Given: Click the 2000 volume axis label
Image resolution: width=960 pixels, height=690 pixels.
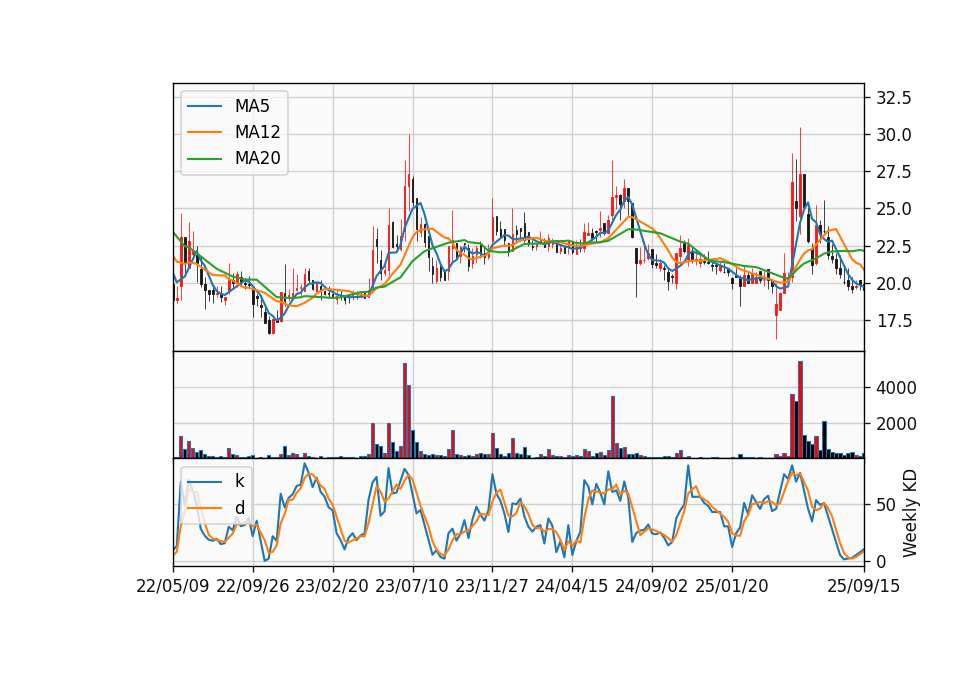Looking at the screenshot, I should pyautogui.click(x=896, y=424).
